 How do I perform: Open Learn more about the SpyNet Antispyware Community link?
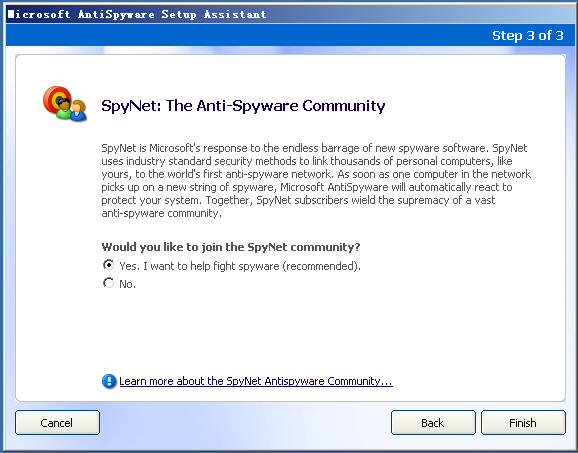pyautogui.click(x=256, y=381)
